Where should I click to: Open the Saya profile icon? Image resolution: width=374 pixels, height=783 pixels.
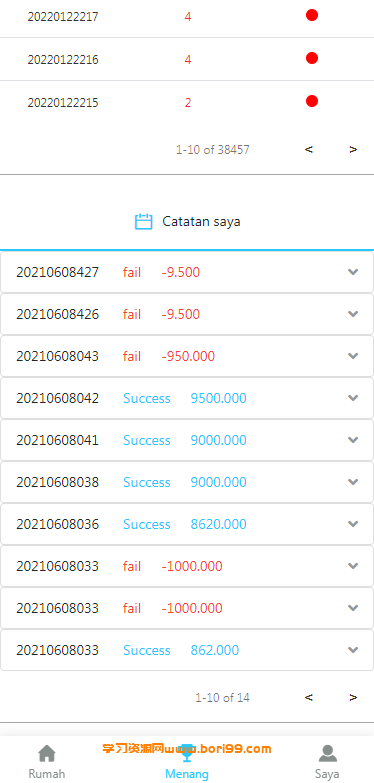tap(327, 754)
